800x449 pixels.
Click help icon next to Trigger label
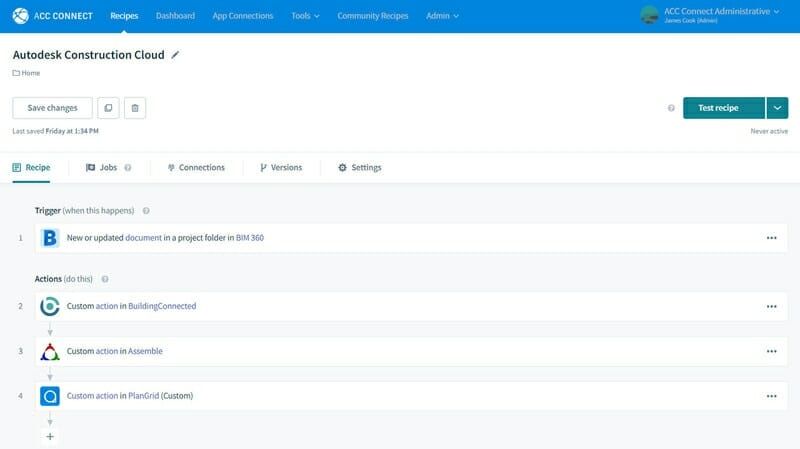click(146, 211)
